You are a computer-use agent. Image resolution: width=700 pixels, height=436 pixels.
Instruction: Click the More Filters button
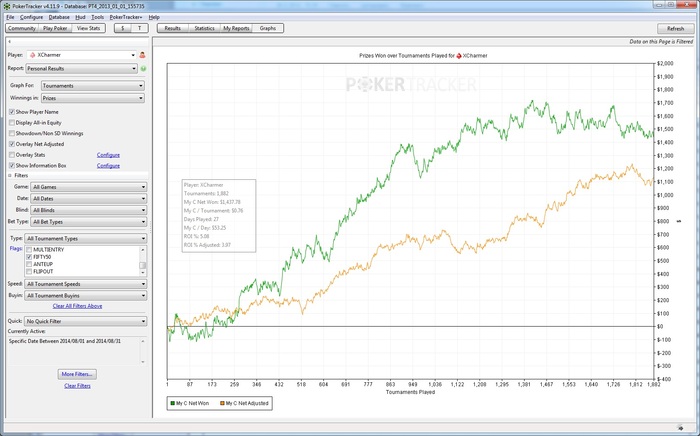click(77, 374)
